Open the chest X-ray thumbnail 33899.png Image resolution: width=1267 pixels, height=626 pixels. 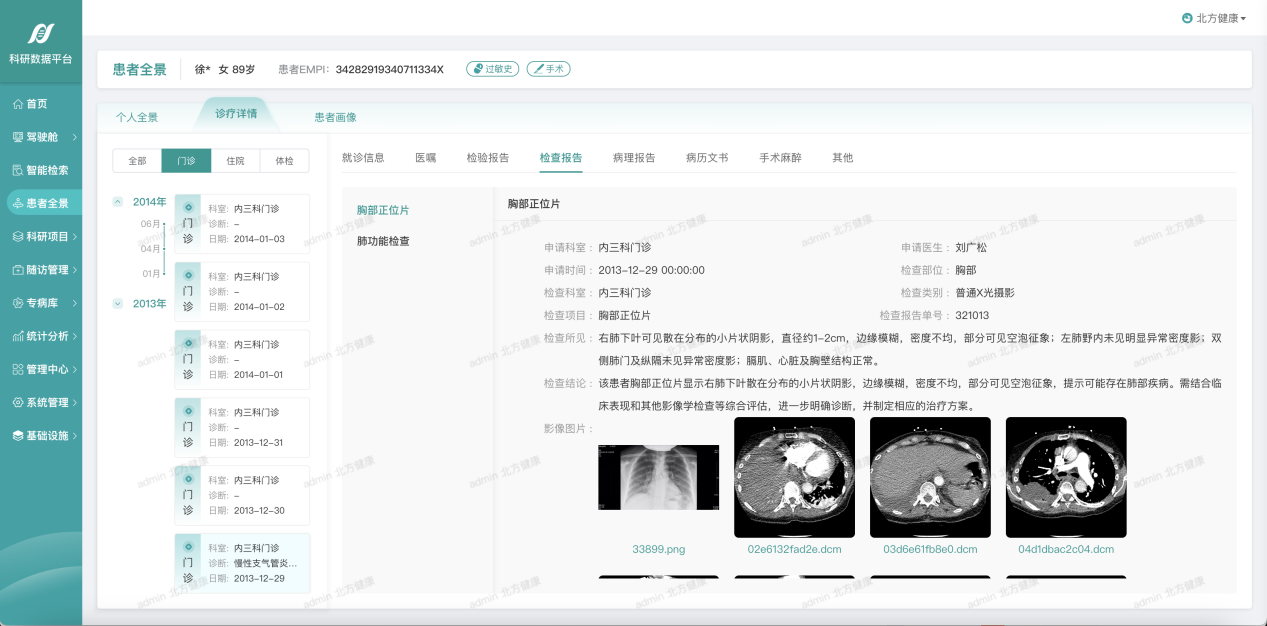(658, 478)
